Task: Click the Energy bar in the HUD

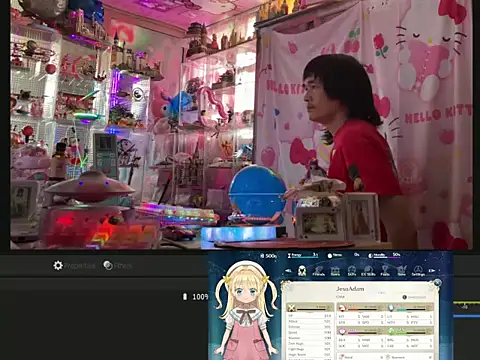Action: tap(303, 255)
